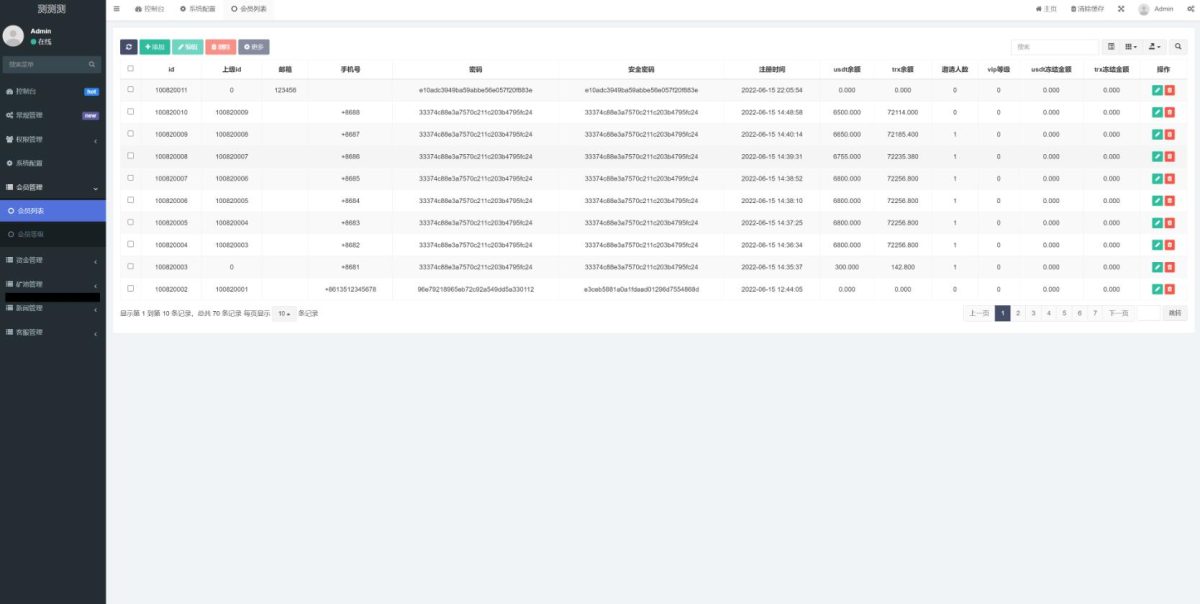The image size is (1200, 604).
Task: Expand the 资金管理 sidebar menu
Action: coord(53,260)
